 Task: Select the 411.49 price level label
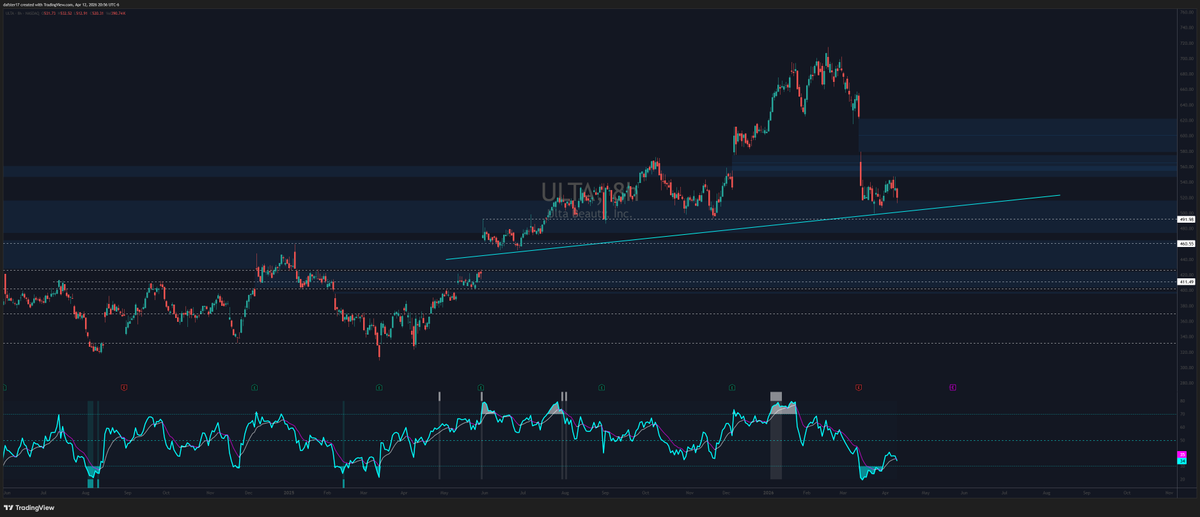(1188, 282)
